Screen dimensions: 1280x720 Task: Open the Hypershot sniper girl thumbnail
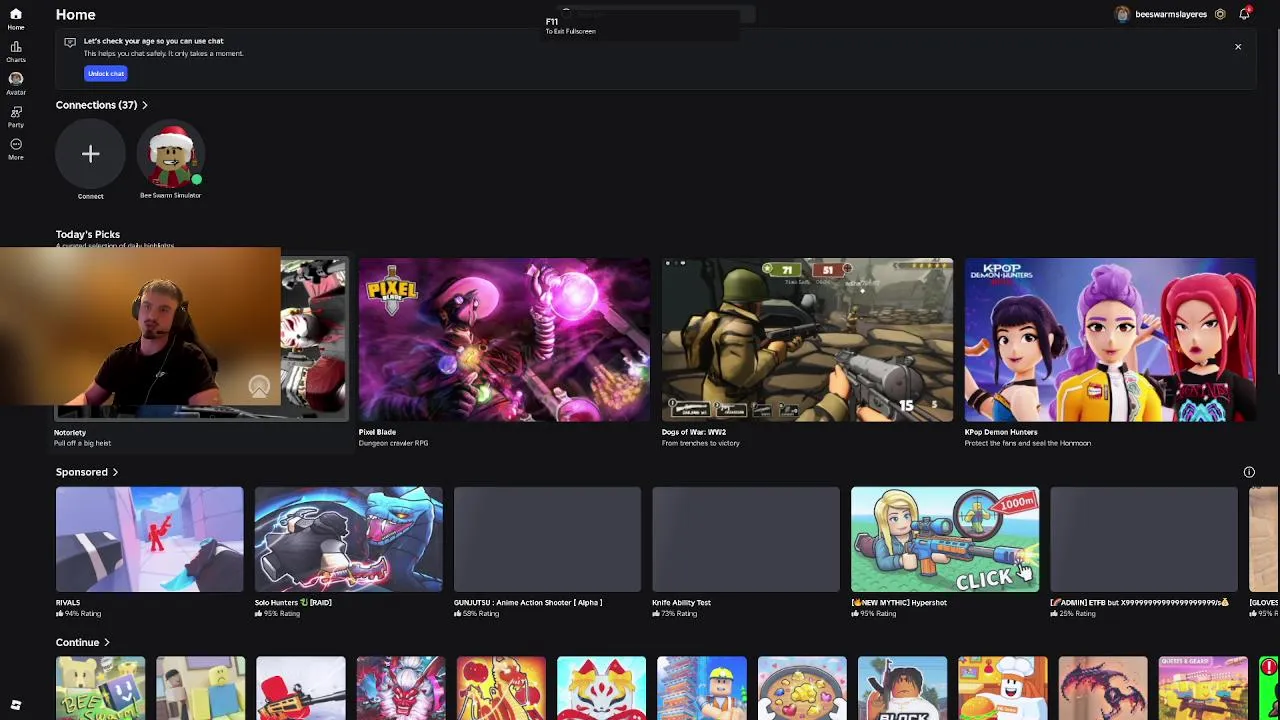point(945,540)
